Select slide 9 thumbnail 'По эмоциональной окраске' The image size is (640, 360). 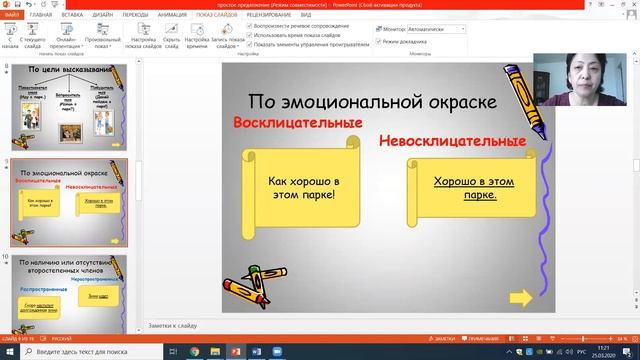pyautogui.click(x=69, y=203)
